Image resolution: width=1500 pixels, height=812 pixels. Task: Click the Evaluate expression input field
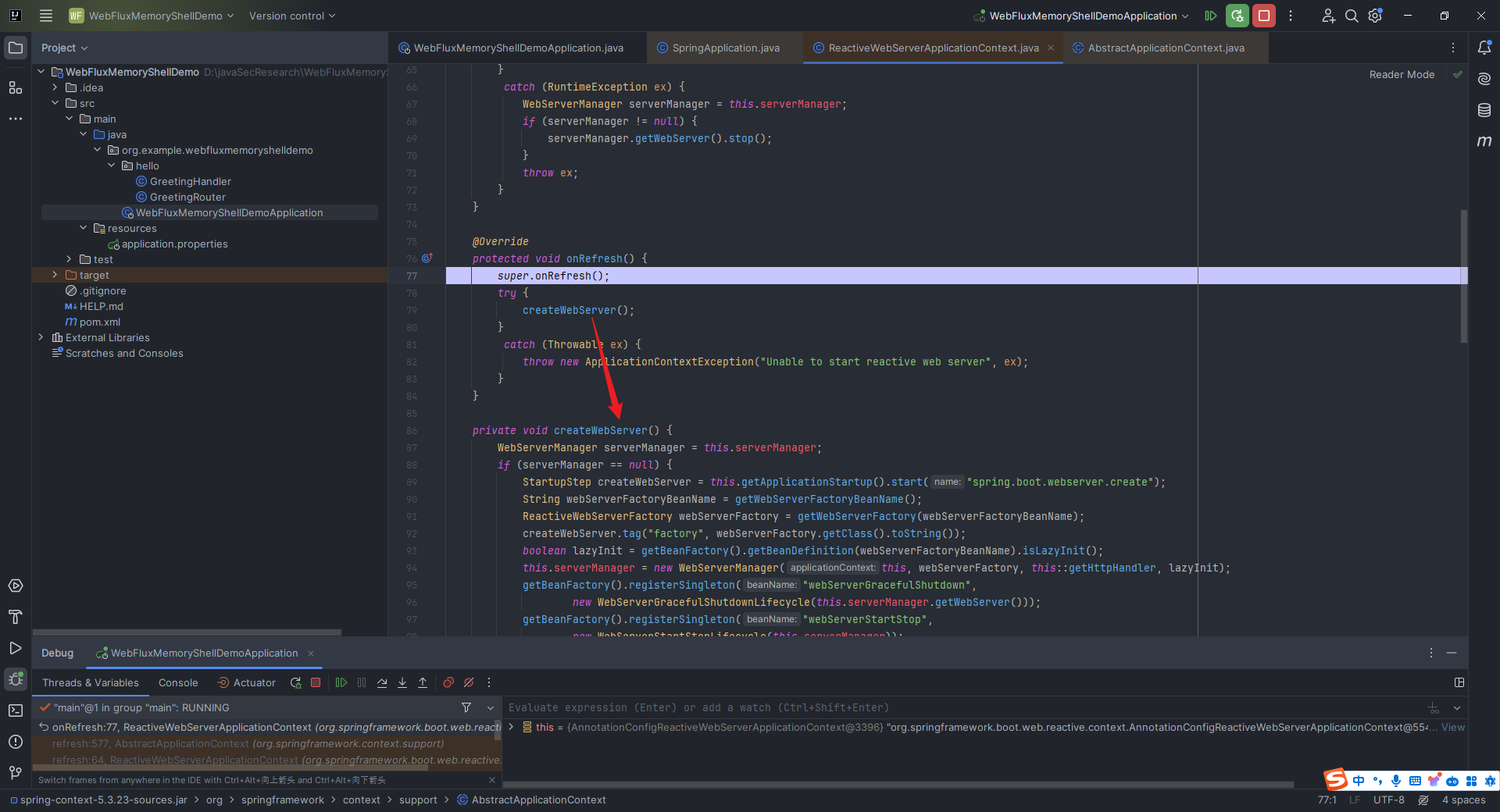click(x=965, y=707)
